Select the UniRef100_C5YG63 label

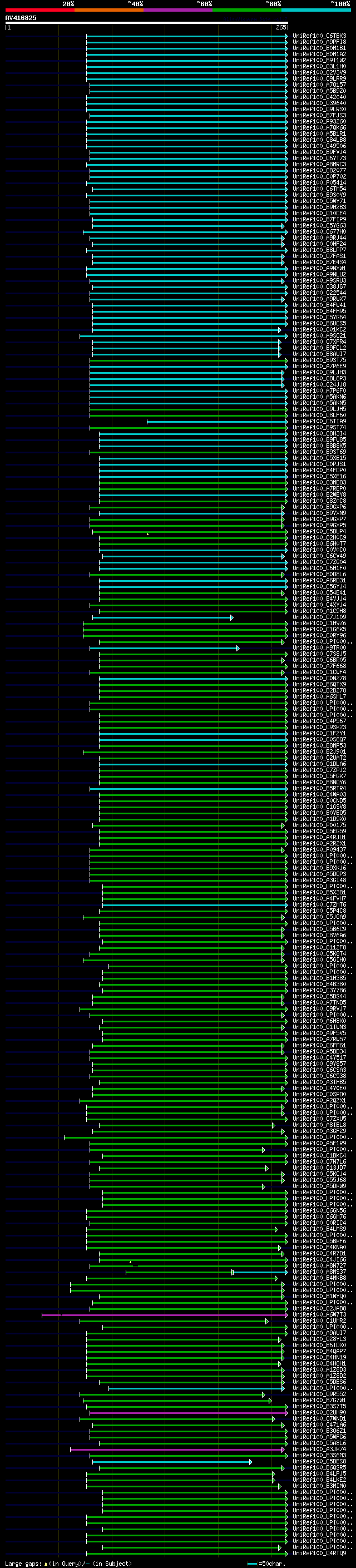[319, 225]
